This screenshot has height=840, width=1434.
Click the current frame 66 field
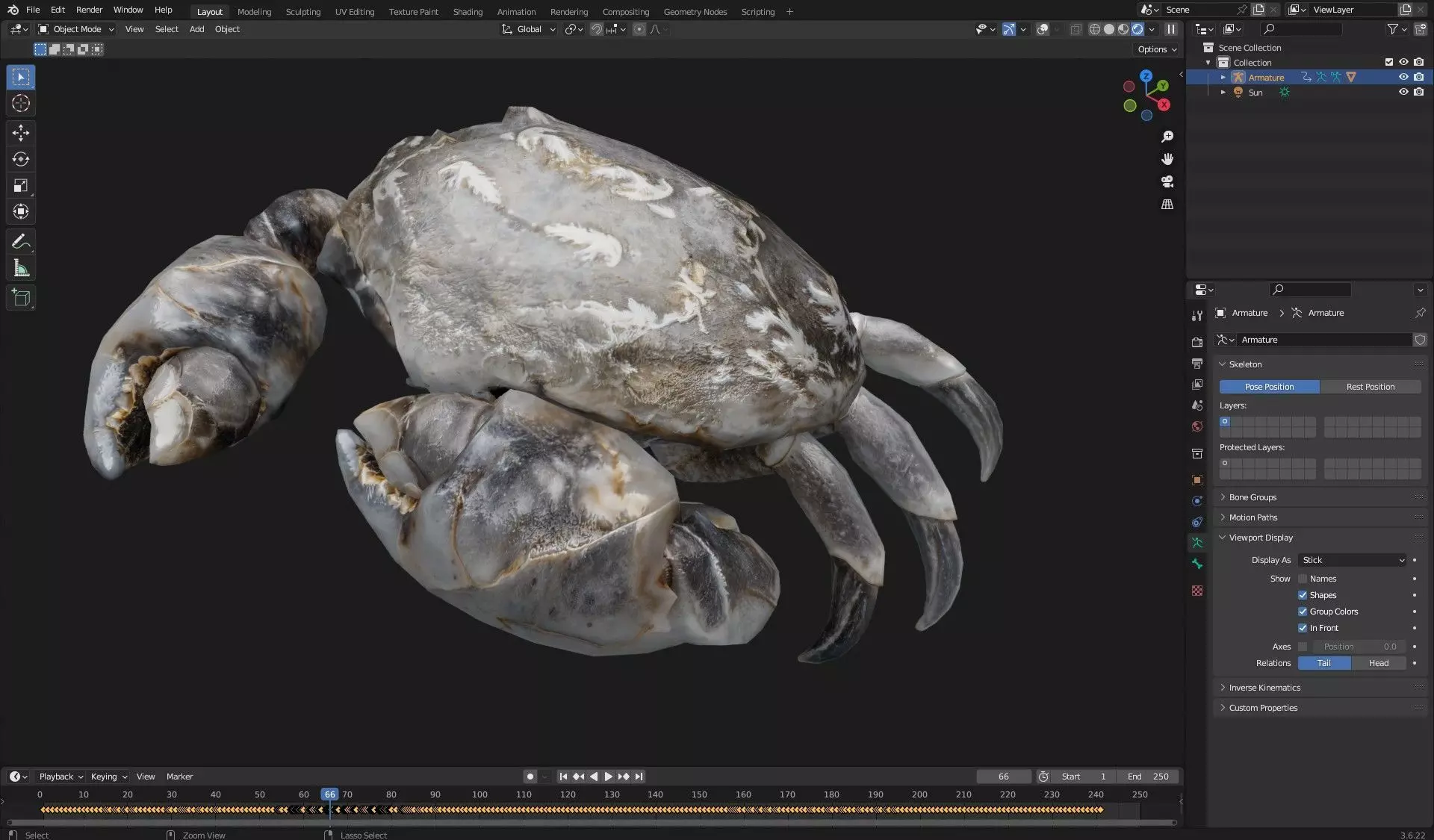click(x=1003, y=777)
